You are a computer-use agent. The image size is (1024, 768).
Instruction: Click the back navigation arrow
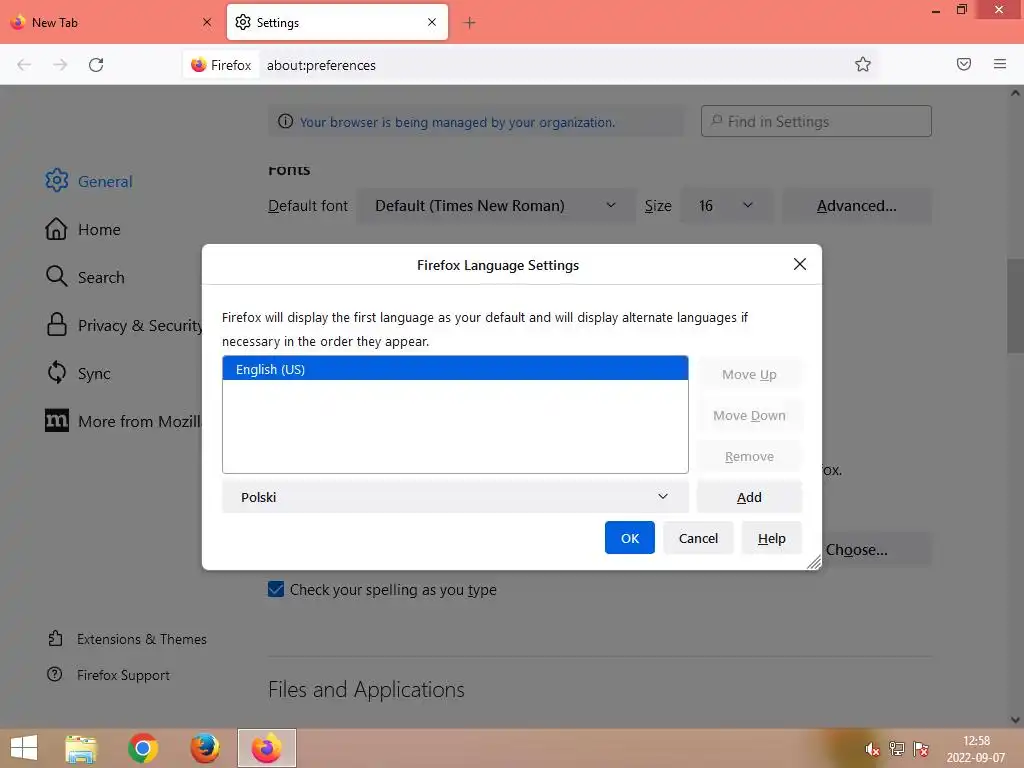click(x=24, y=65)
